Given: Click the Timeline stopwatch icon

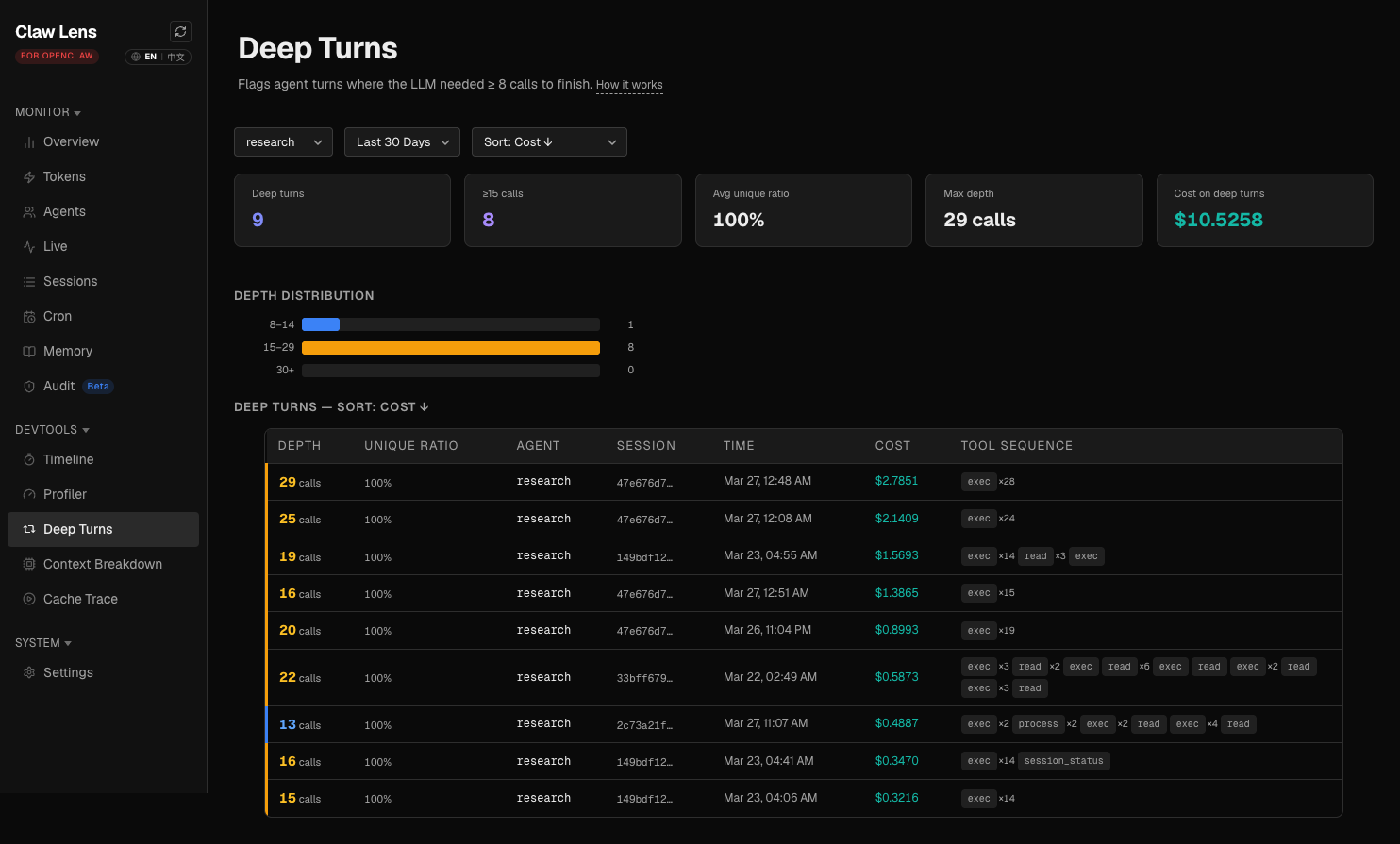Looking at the screenshot, I should pos(29,460).
